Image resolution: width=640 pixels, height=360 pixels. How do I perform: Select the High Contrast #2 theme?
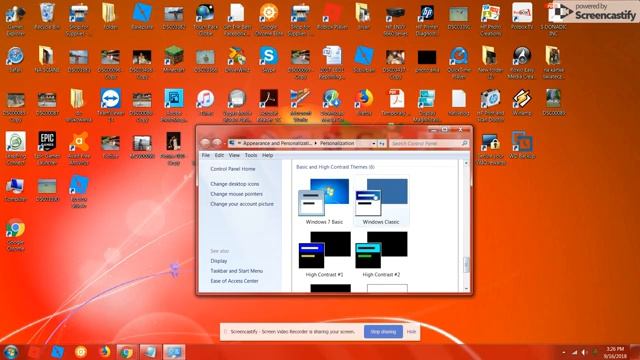tap(381, 254)
